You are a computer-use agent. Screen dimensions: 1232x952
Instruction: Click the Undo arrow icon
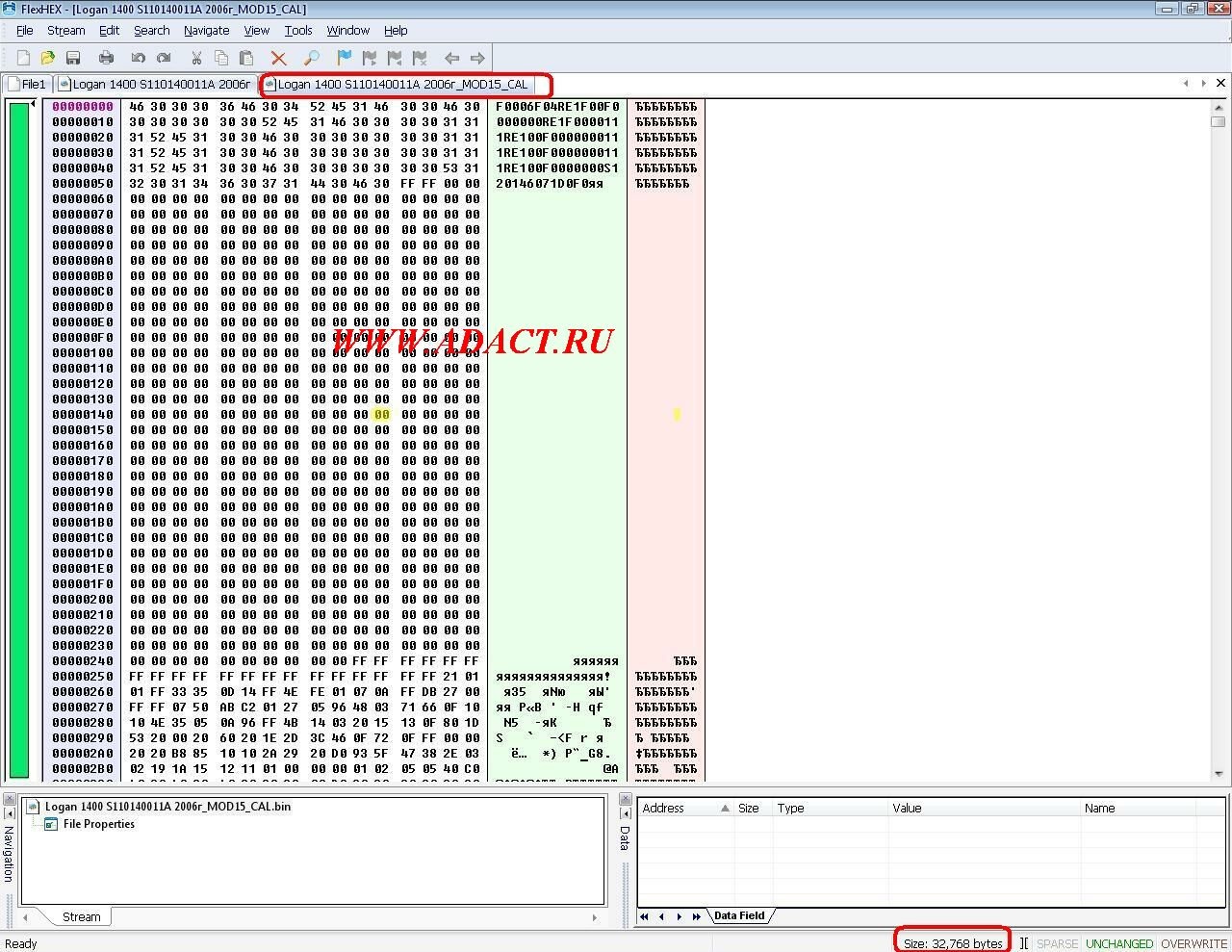pyautogui.click(x=138, y=58)
